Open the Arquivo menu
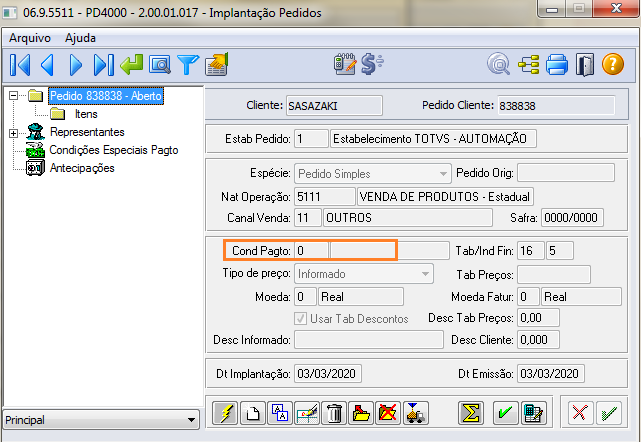The width and height of the screenshot is (641, 442). [x=30, y=38]
